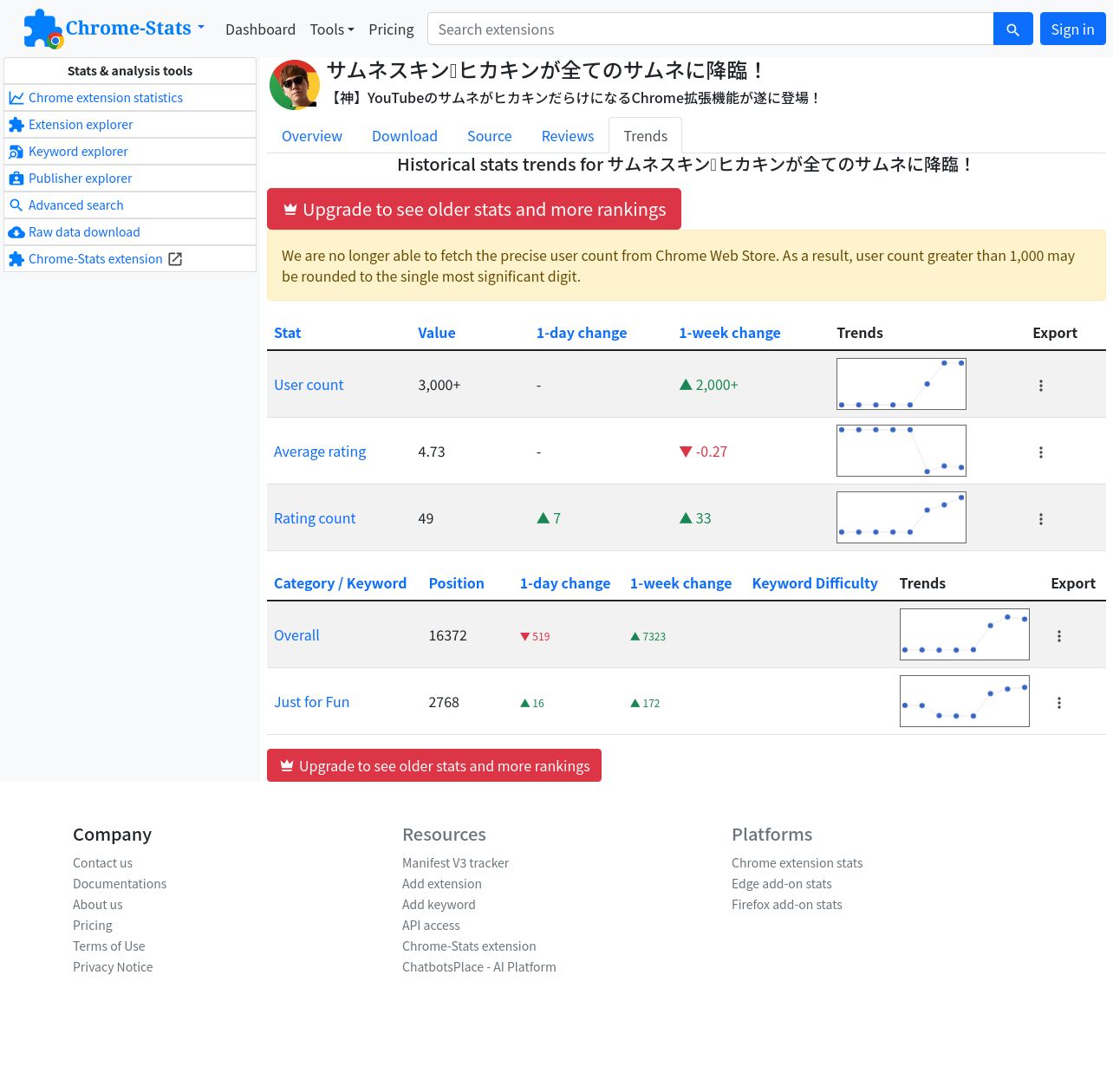Open the Manifest V3 tracker footer link
Viewport: 1113px width, 1092px height.
(x=456, y=863)
